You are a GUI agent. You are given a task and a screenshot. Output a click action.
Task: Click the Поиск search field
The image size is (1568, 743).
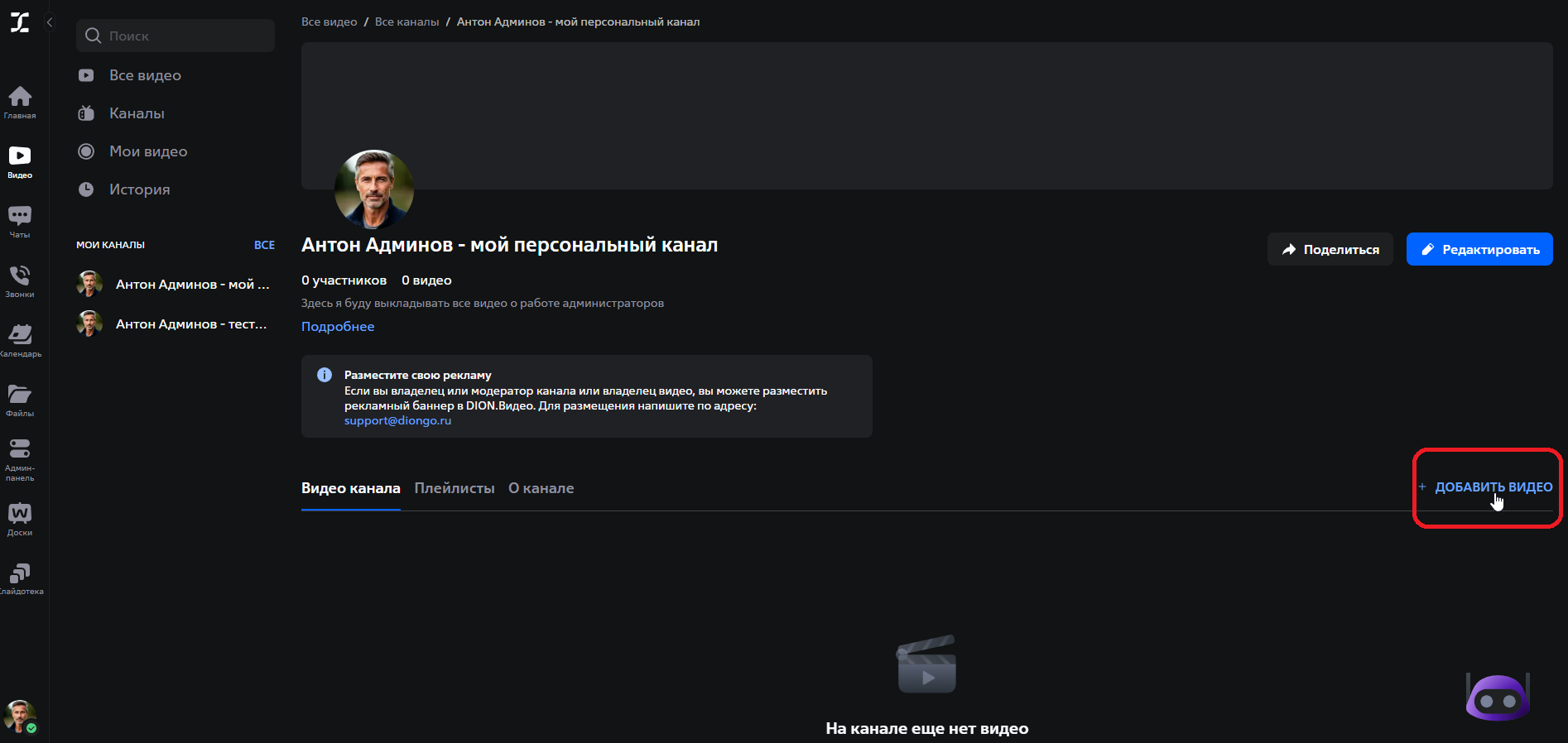pos(176,36)
